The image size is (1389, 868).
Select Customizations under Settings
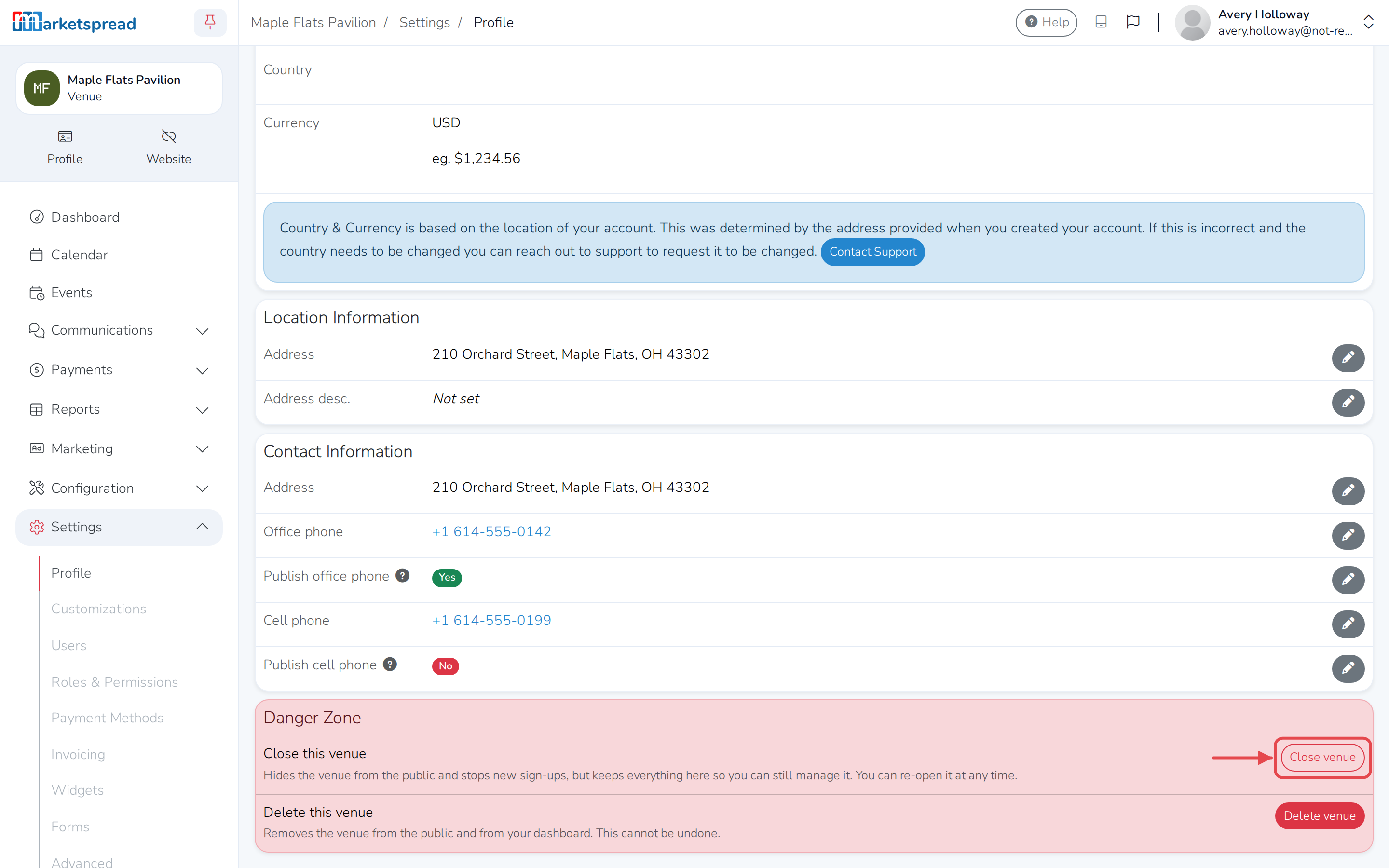pyautogui.click(x=99, y=609)
